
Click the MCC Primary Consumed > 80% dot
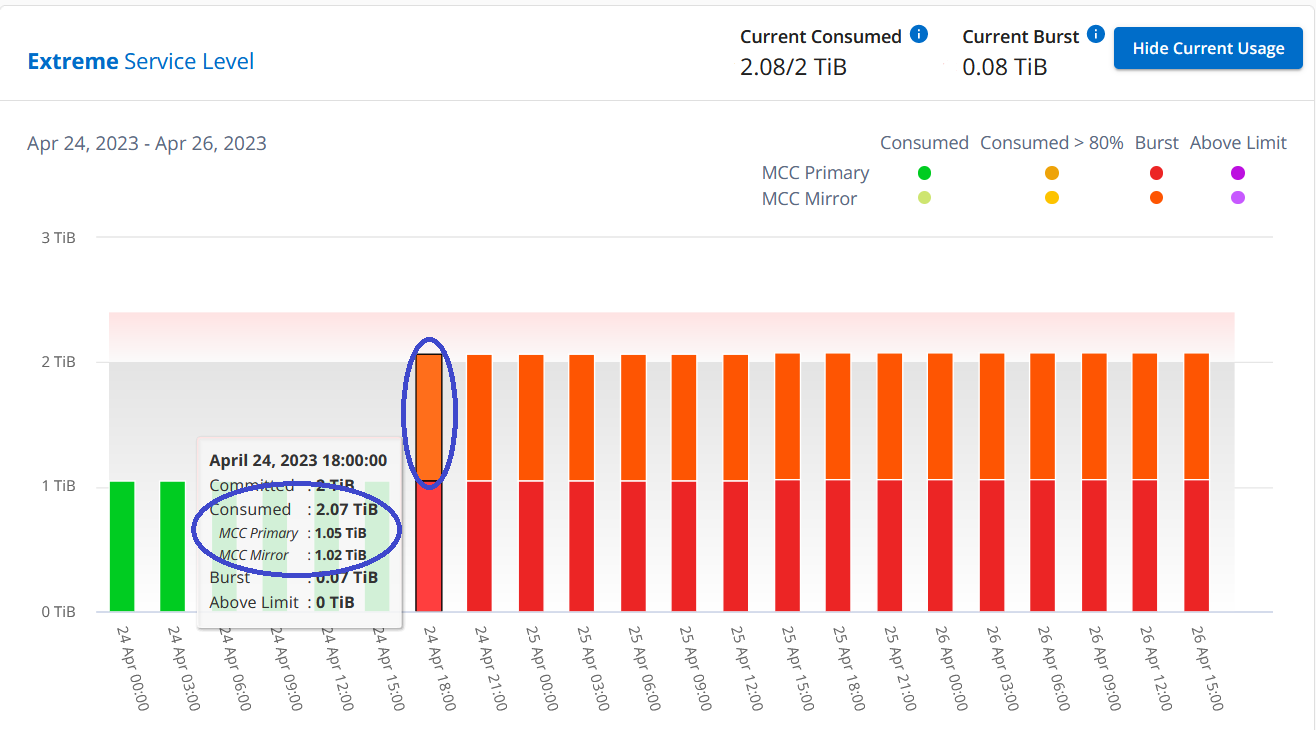(x=1051, y=173)
